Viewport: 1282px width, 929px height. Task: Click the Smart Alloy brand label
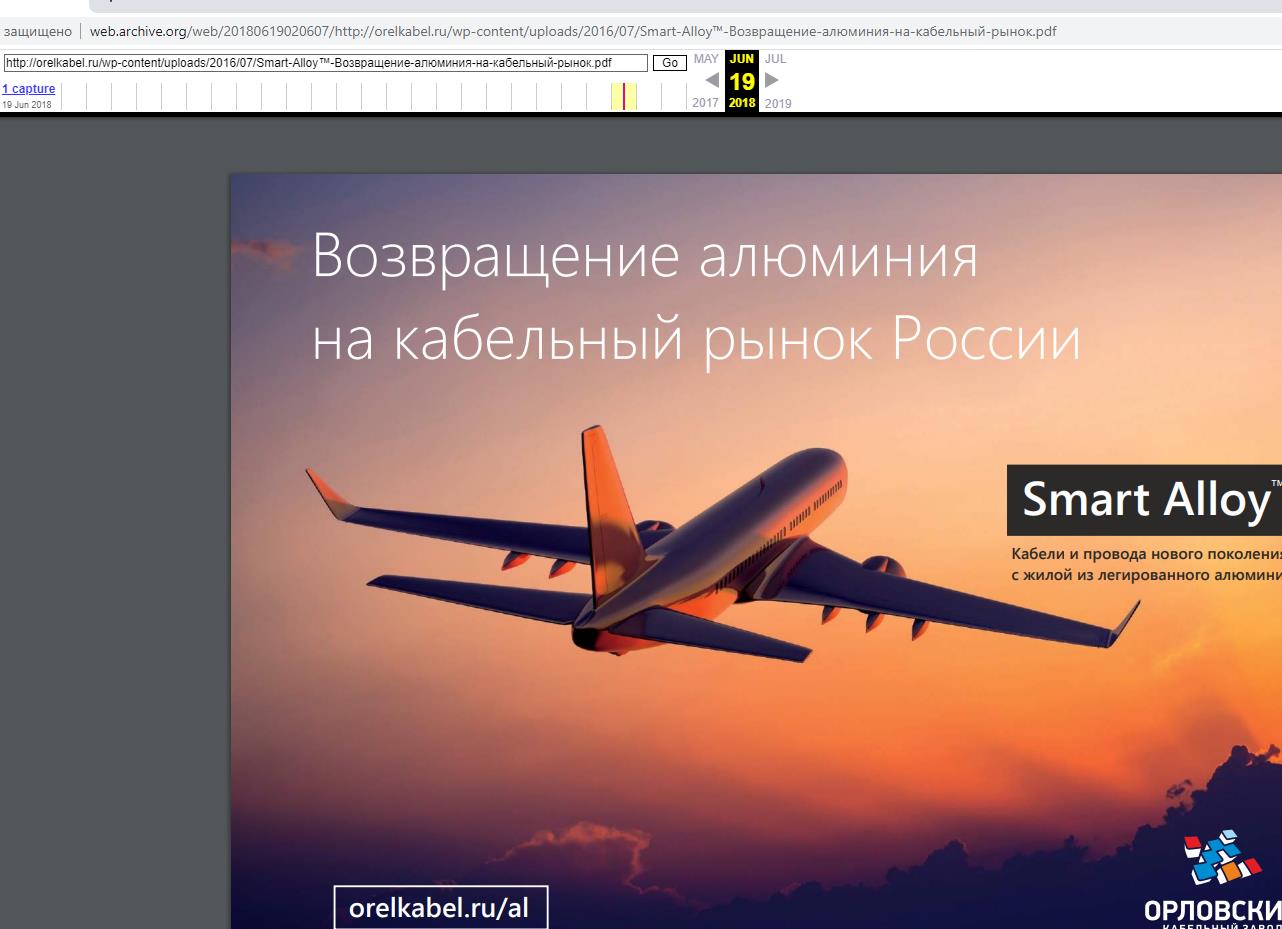[1144, 499]
